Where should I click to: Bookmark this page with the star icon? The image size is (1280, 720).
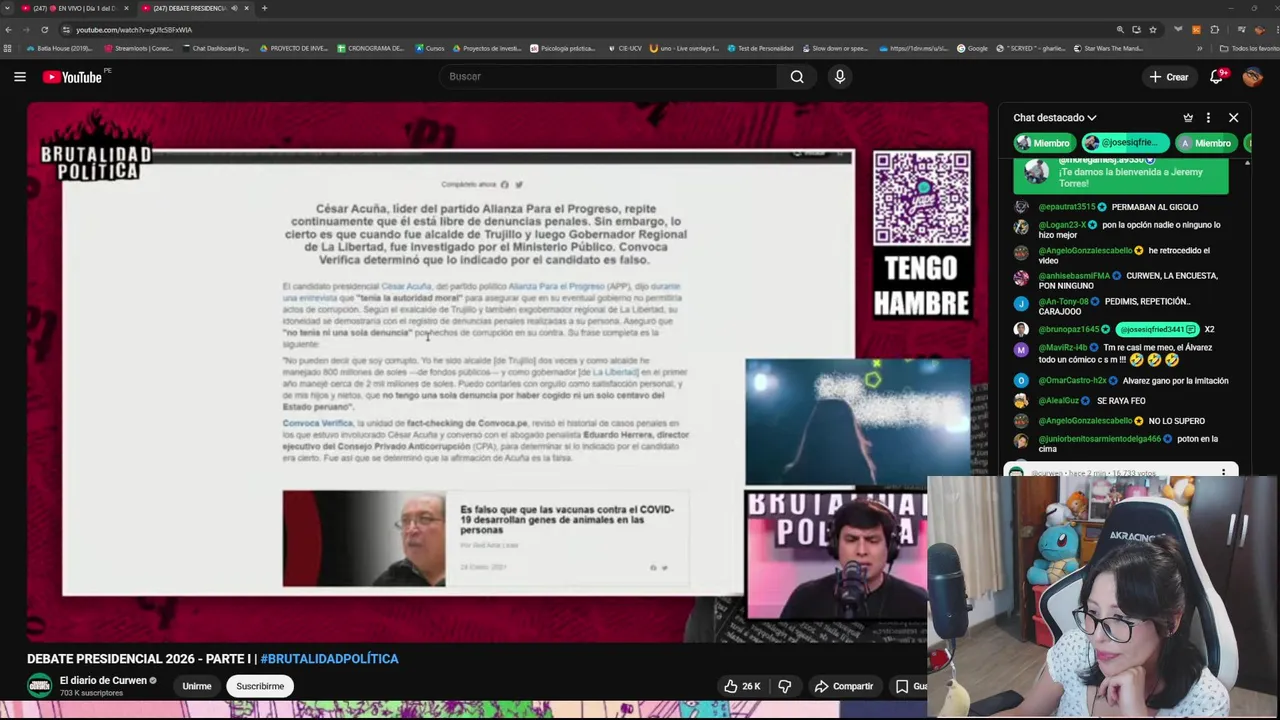tap(1153, 30)
